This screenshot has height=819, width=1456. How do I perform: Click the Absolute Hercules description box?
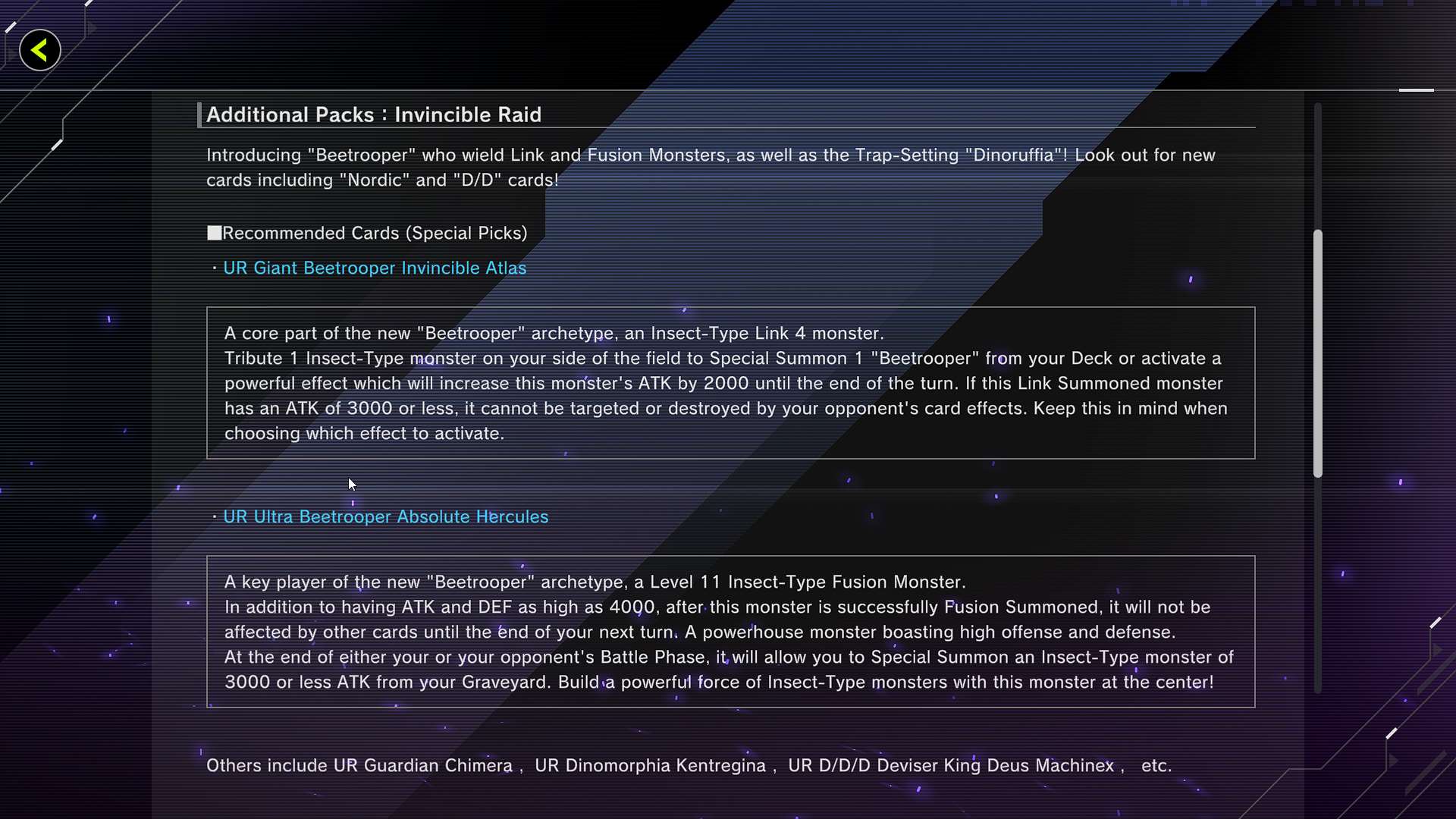[x=730, y=632]
